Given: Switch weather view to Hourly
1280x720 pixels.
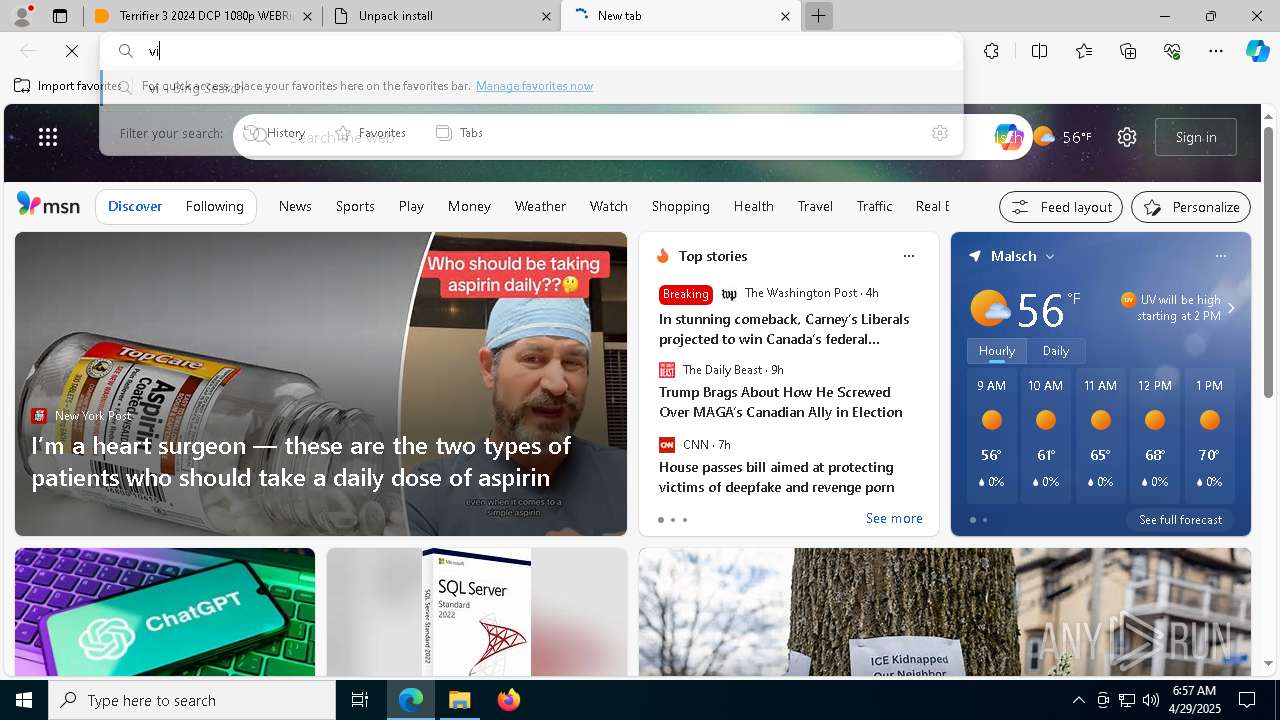Looking at the screenshot, I should [997, 351].
